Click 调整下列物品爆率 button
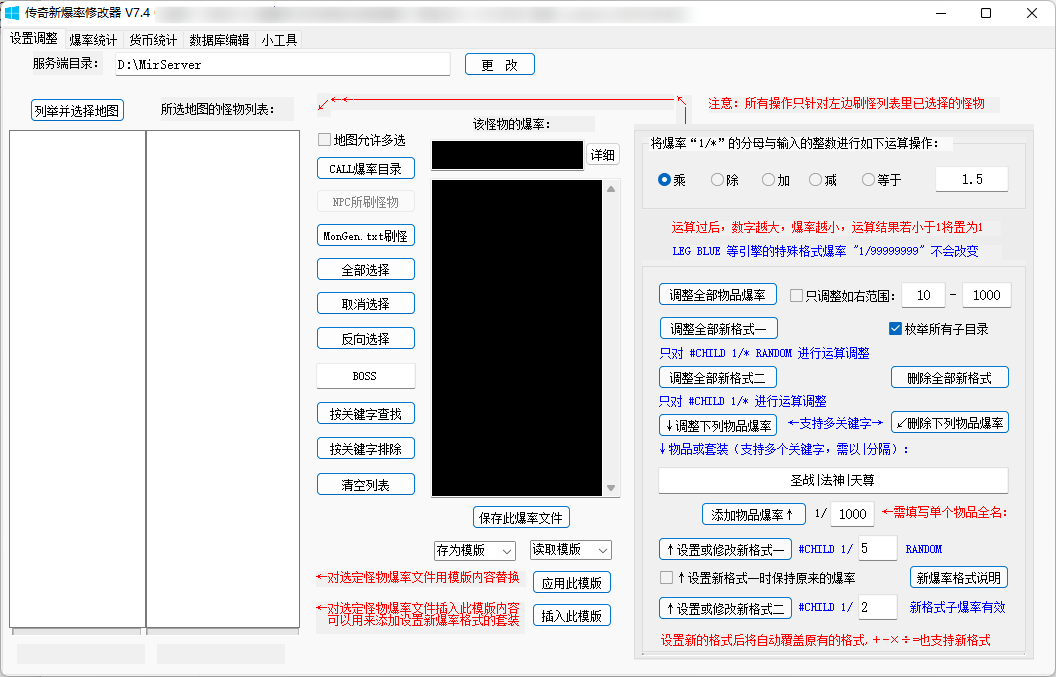 coord(718,425)
